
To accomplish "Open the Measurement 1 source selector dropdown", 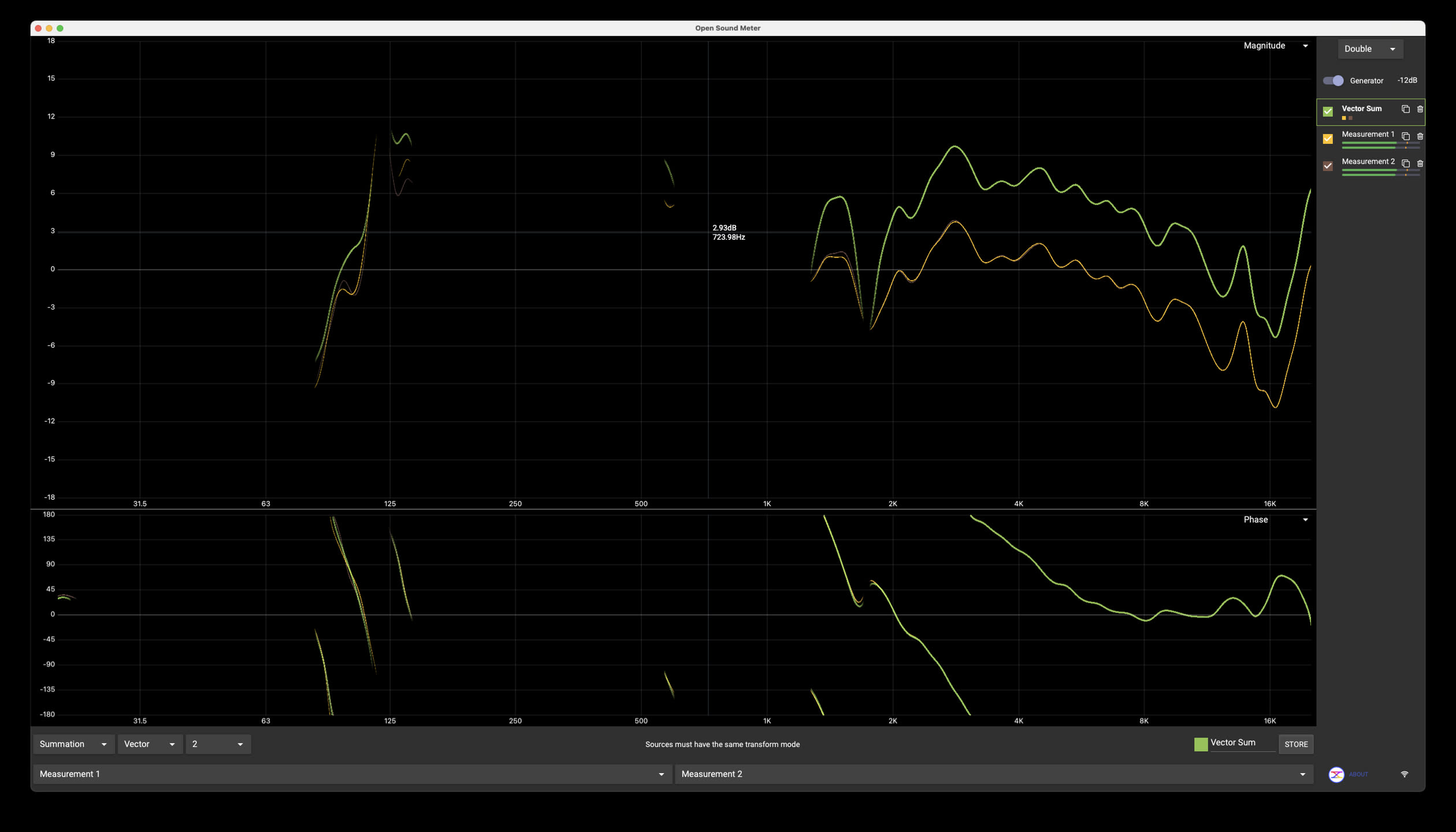I will pos(352,774).
